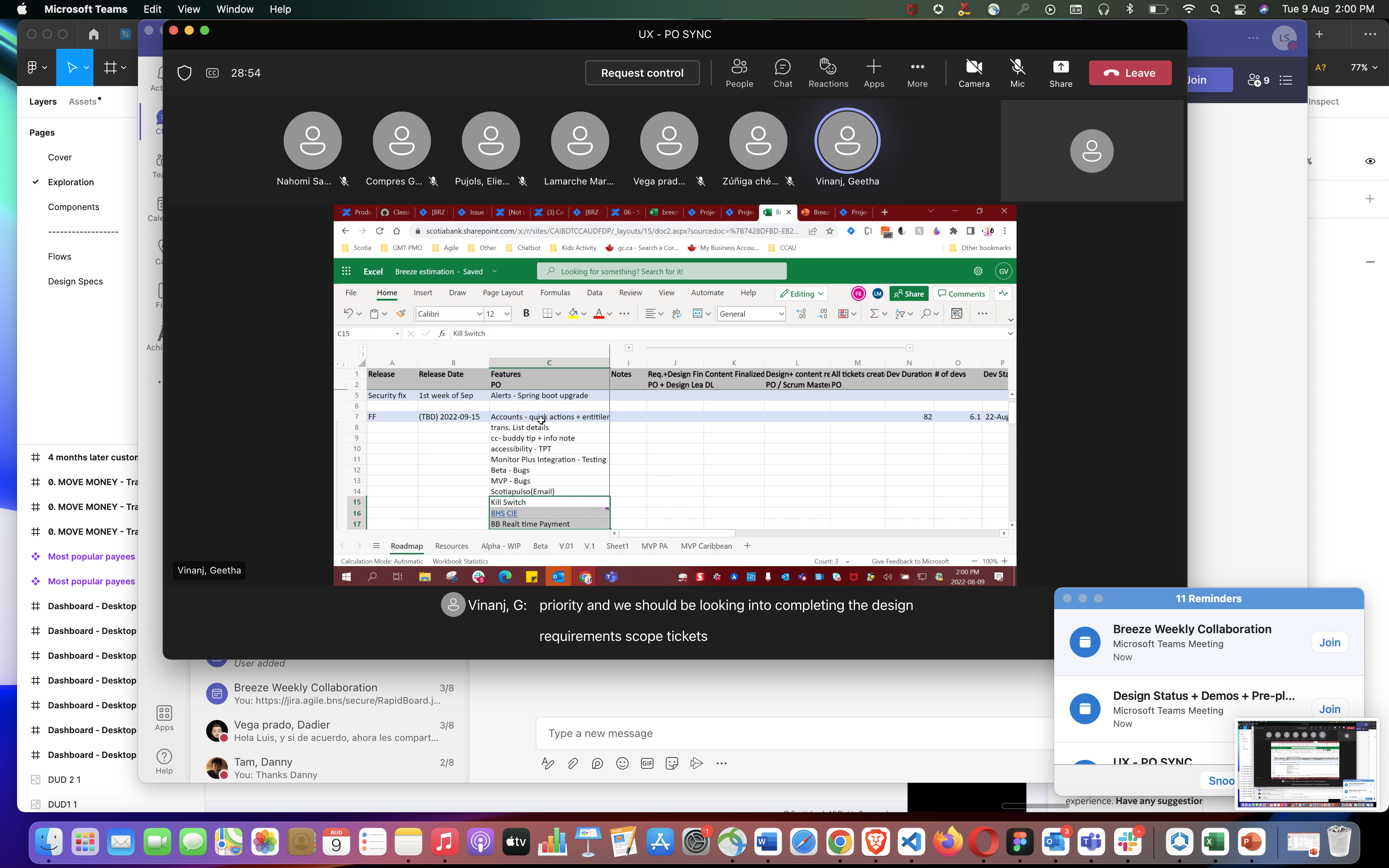
Task: Open Slack from the Dock
Action: tap(1128, 842)
